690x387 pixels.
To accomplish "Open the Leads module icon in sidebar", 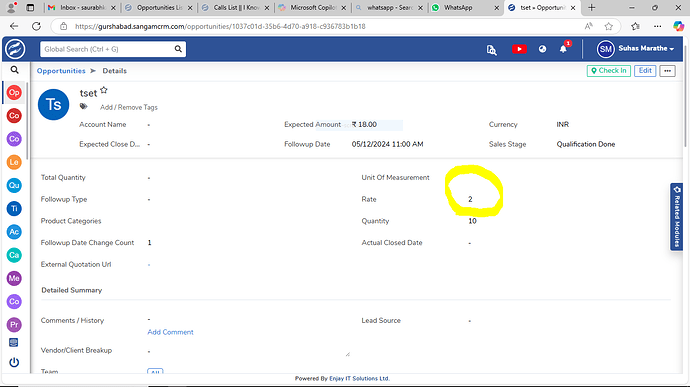I will [x=14, y=162].
